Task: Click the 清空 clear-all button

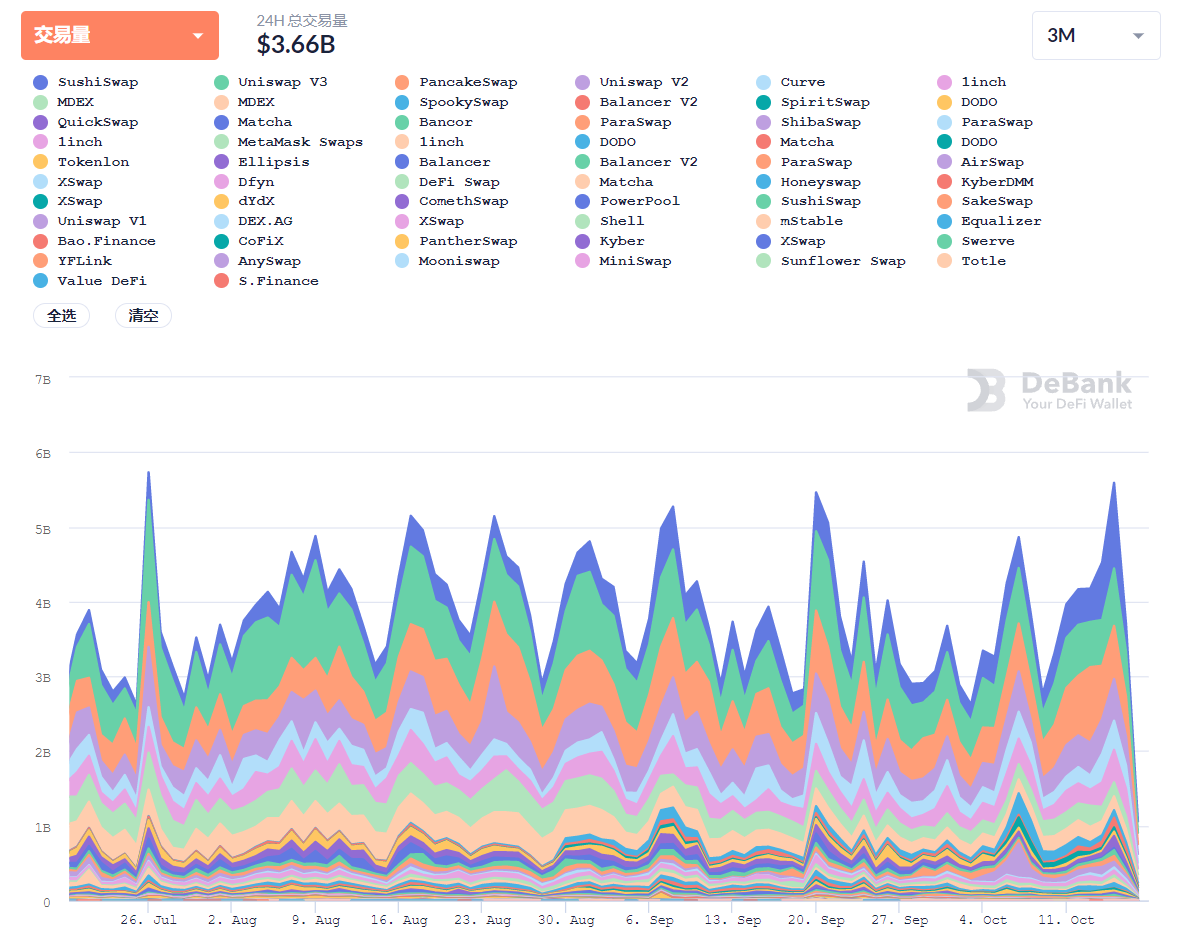Action: click(x=143, y=315)
